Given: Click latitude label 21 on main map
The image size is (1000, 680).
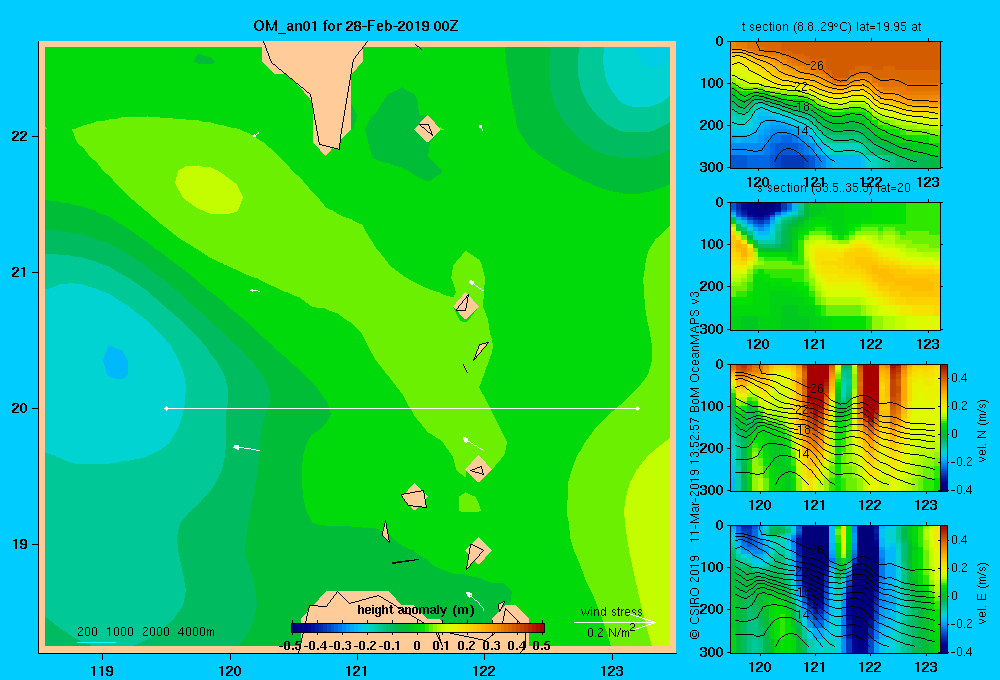Looking at the screenshot, I should tap(20, 272).
